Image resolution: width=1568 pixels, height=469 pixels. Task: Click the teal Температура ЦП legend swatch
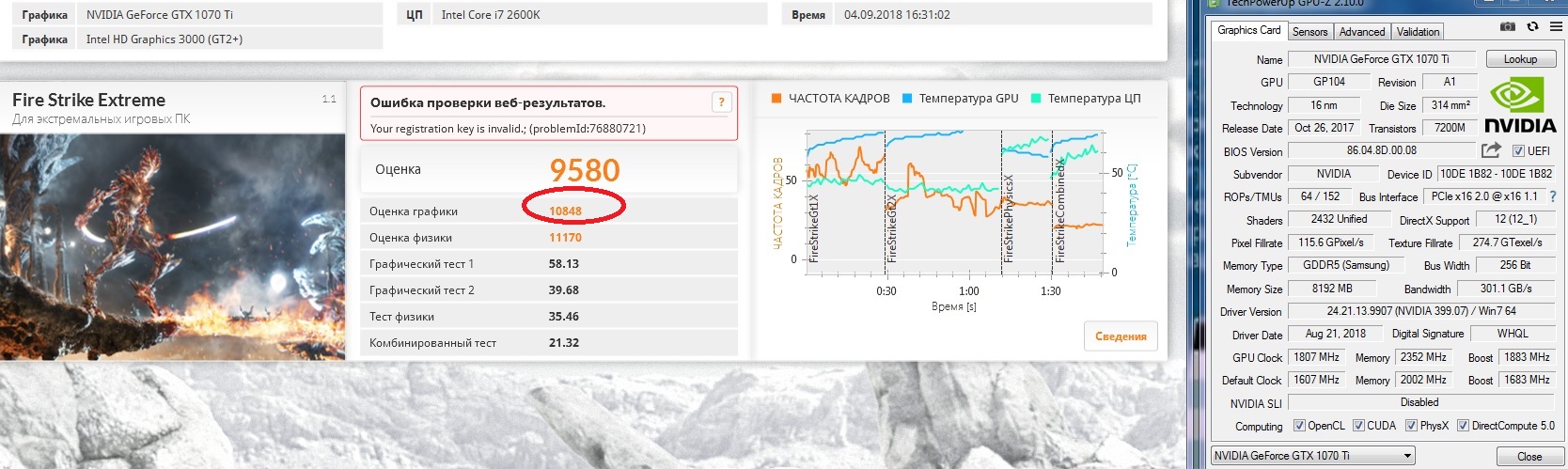(1036, 98)
